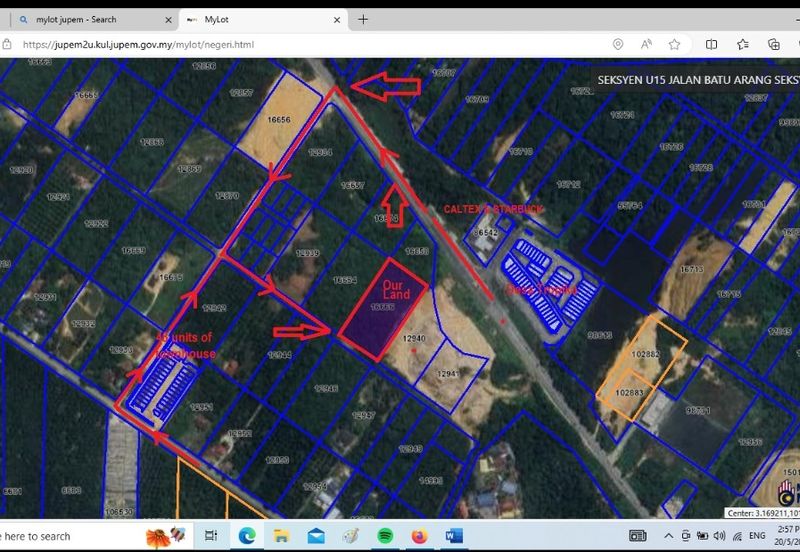Open the Collections icon

(773, 44)
